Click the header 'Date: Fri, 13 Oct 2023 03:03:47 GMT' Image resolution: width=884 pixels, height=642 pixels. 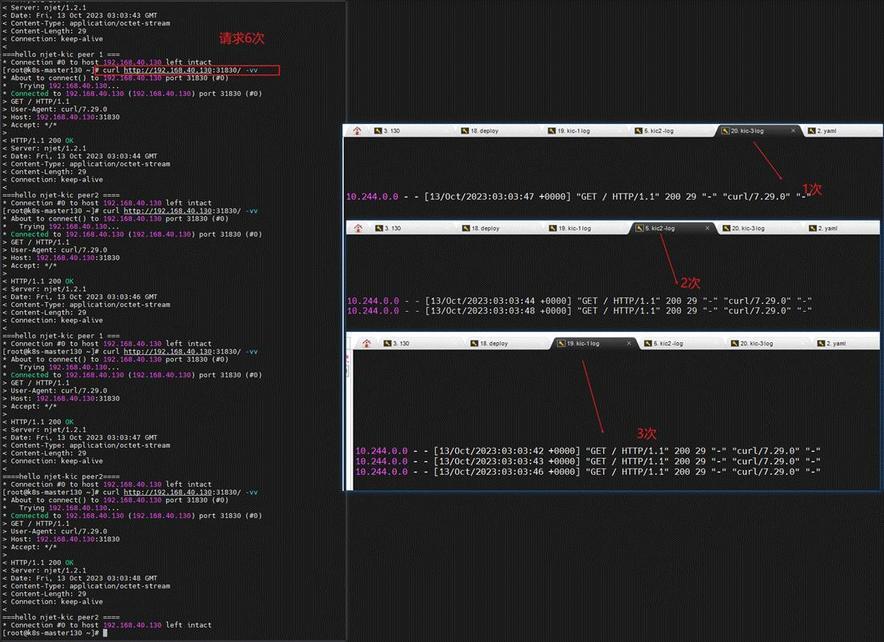tap(79, 437)
